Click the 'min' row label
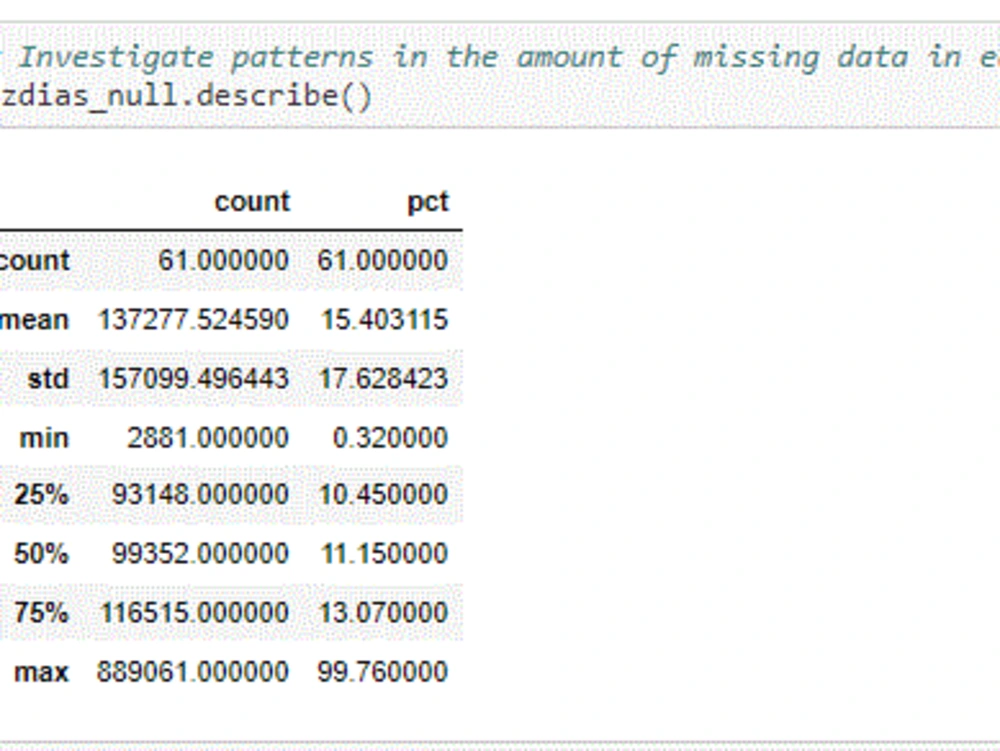 pos(44,438)
